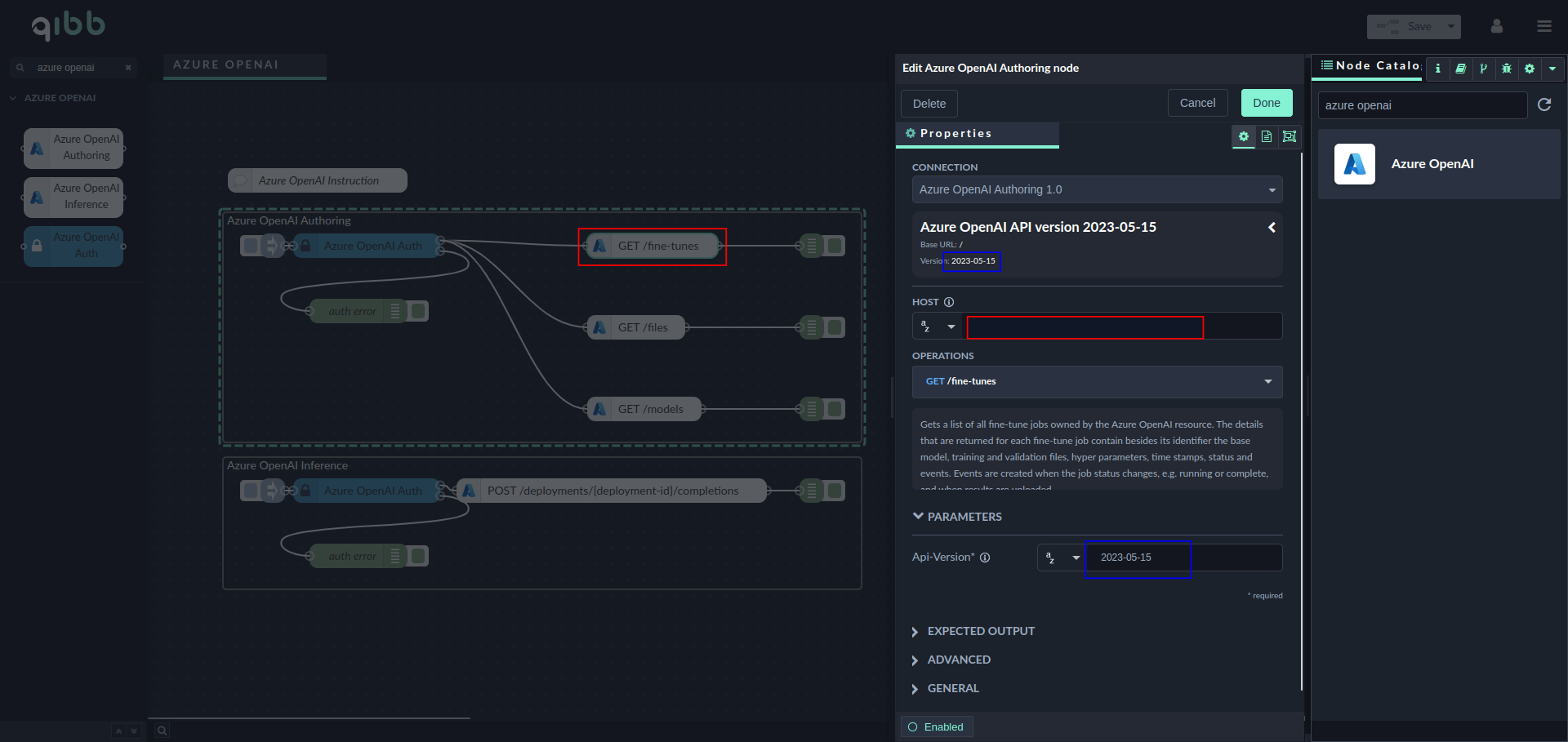Viewport: 1568px width, 742px height.
Task: Click the Done button
Action: pos(1266,103)
